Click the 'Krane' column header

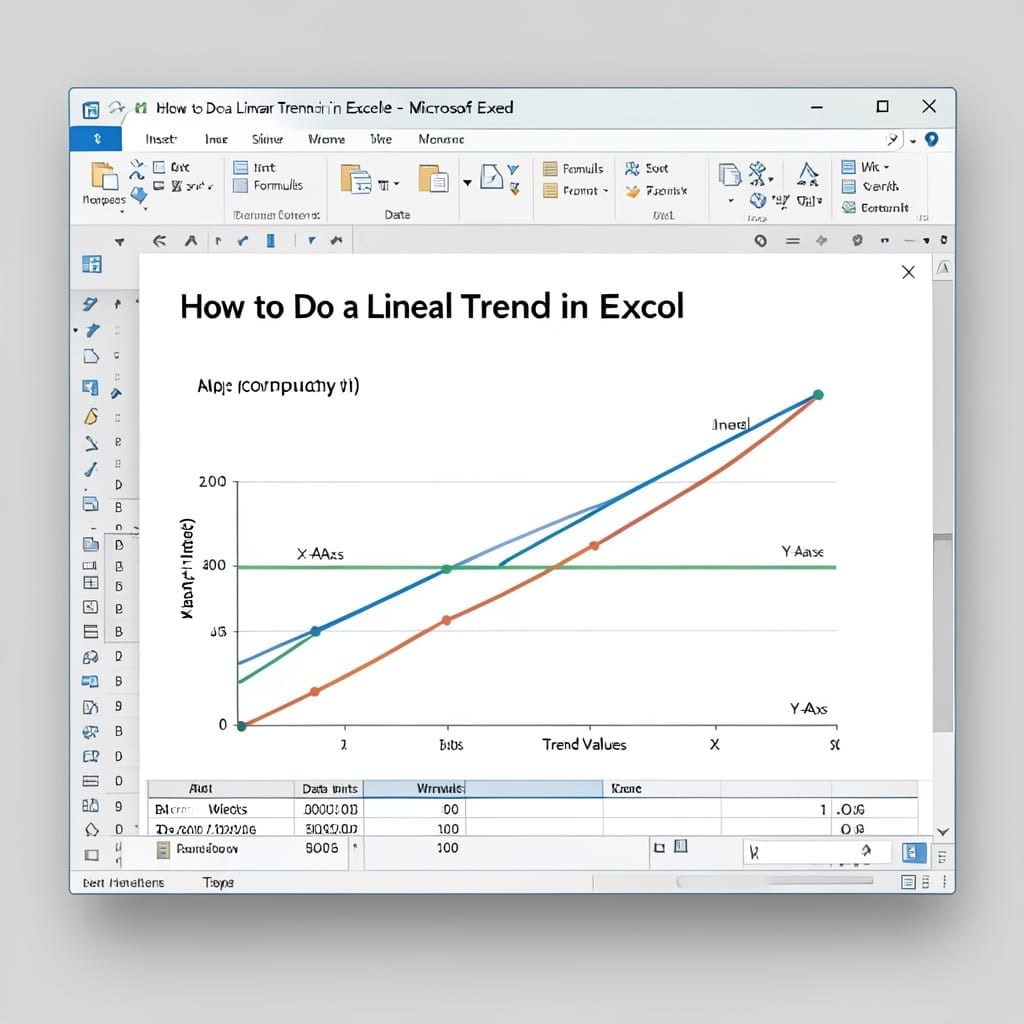coord(662,788)
